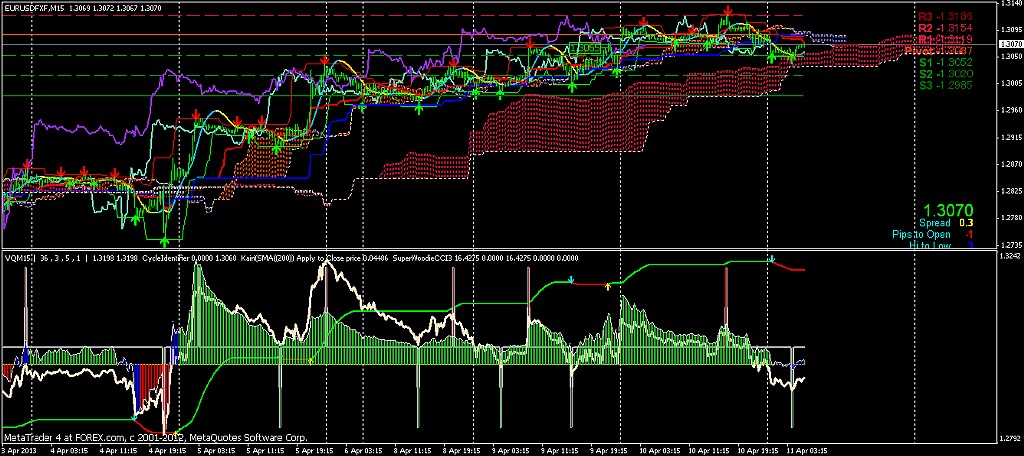1024x456 pixels.
Task: Click the lowest green up arrow on the price chart
Action: [165, 240]
